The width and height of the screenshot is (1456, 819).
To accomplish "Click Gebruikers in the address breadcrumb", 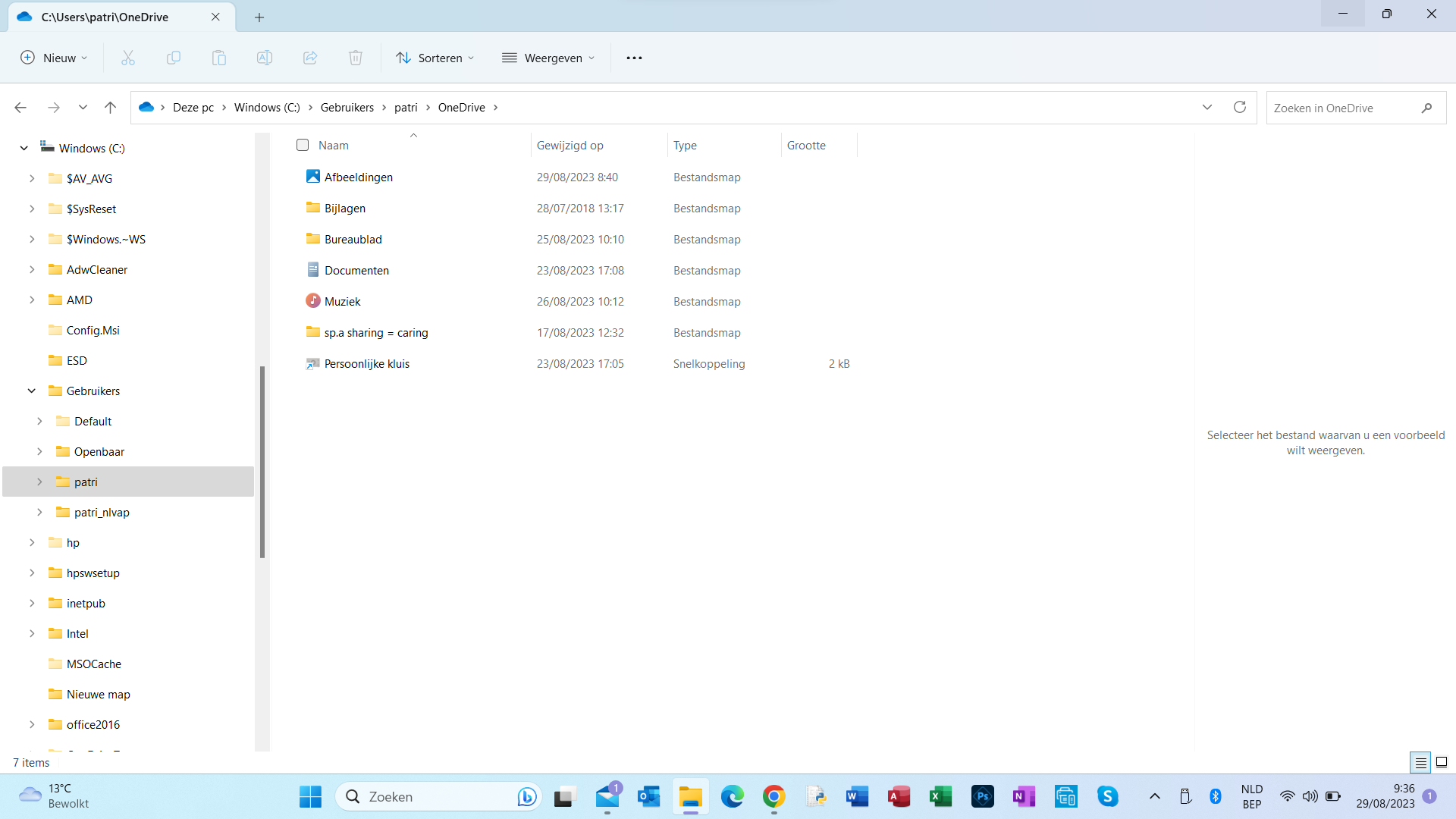I will click(347, 107).
